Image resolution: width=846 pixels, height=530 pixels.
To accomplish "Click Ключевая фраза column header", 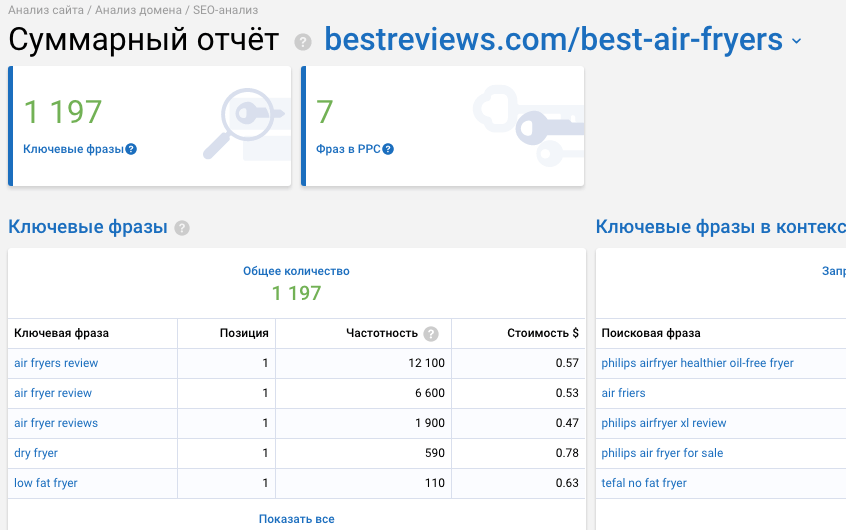I will pos(62,333).
